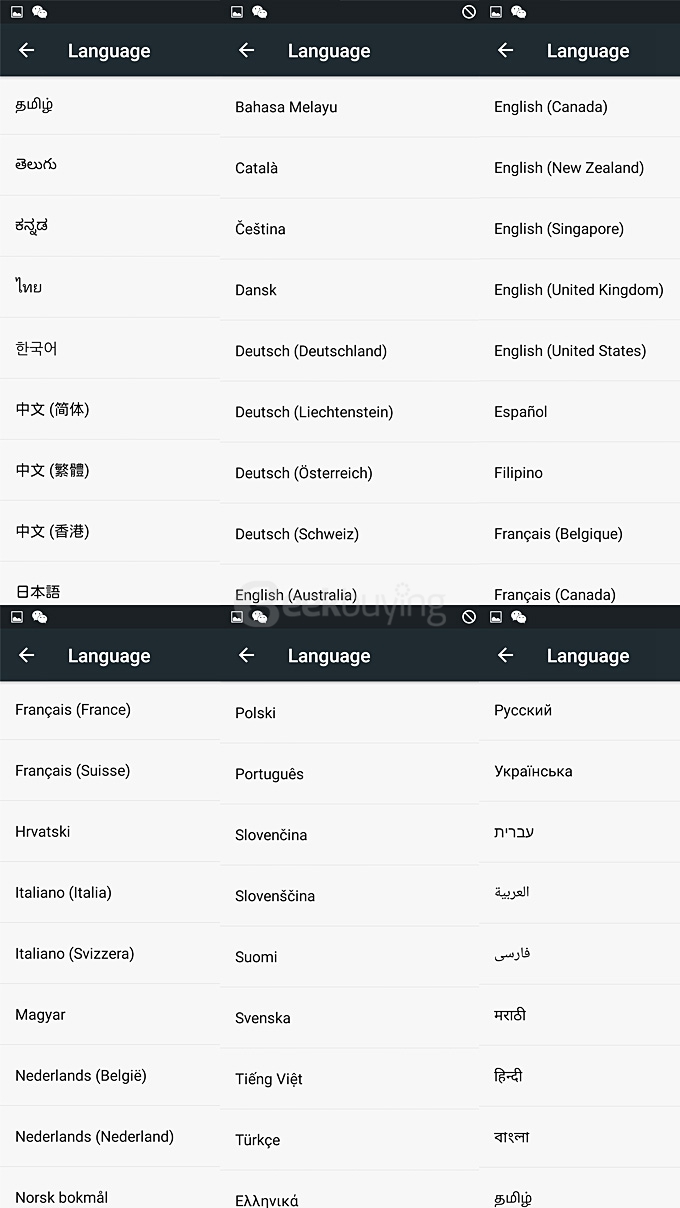Viewport: 680px width, 1208px height.
Task: Choose Nederlands (Nederland) language
Action: (94, 1137)
